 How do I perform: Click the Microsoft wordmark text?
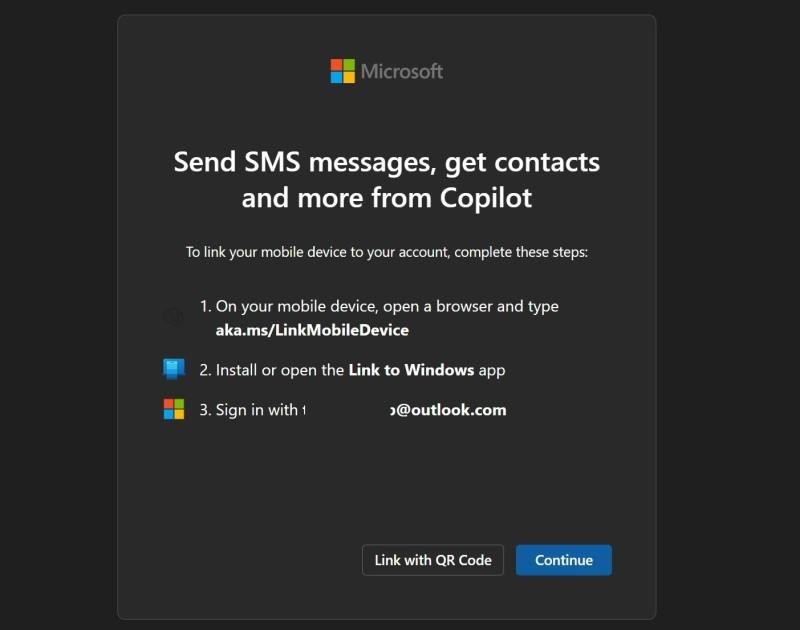point(401,71)
